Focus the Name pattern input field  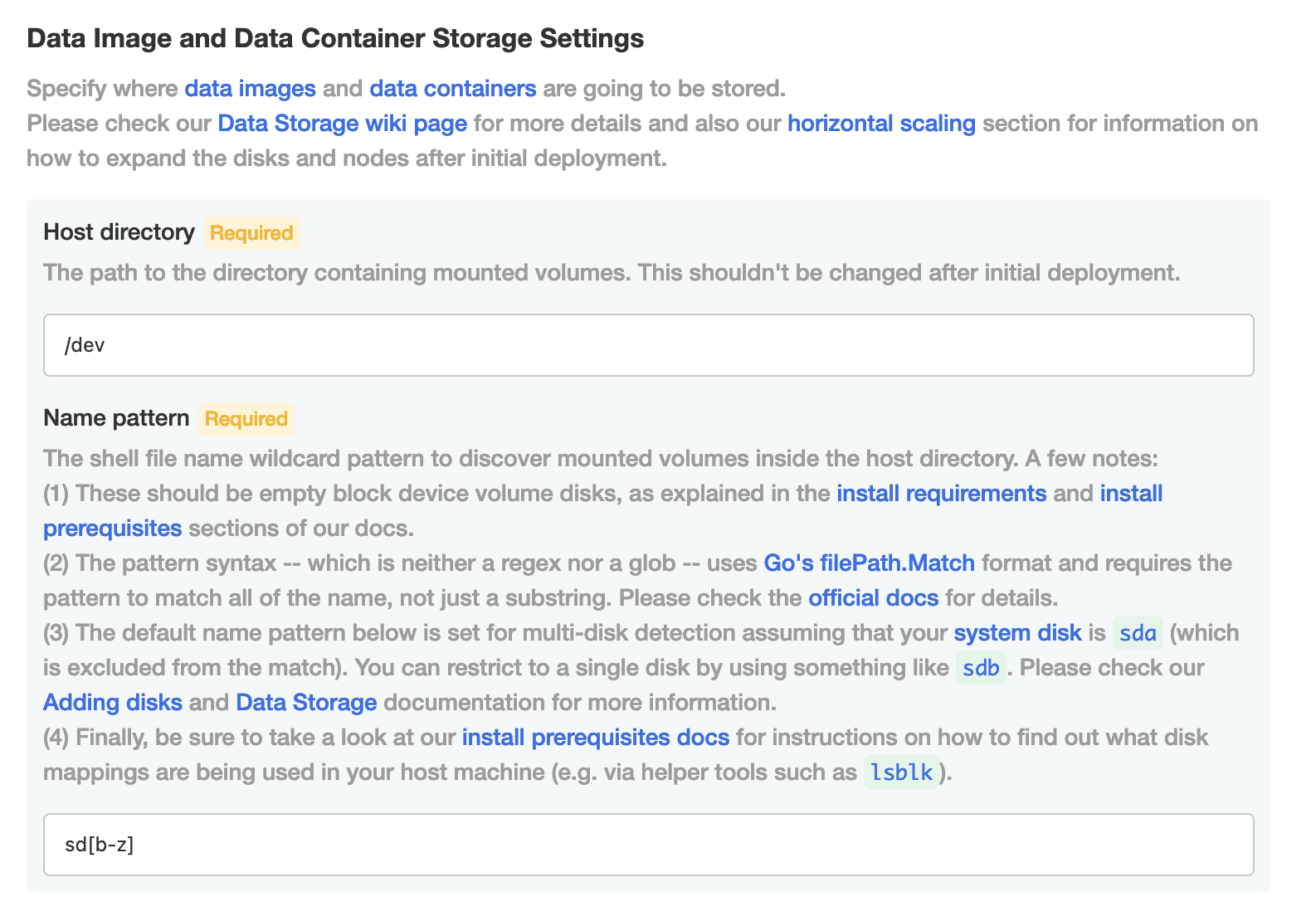[648, 845]
